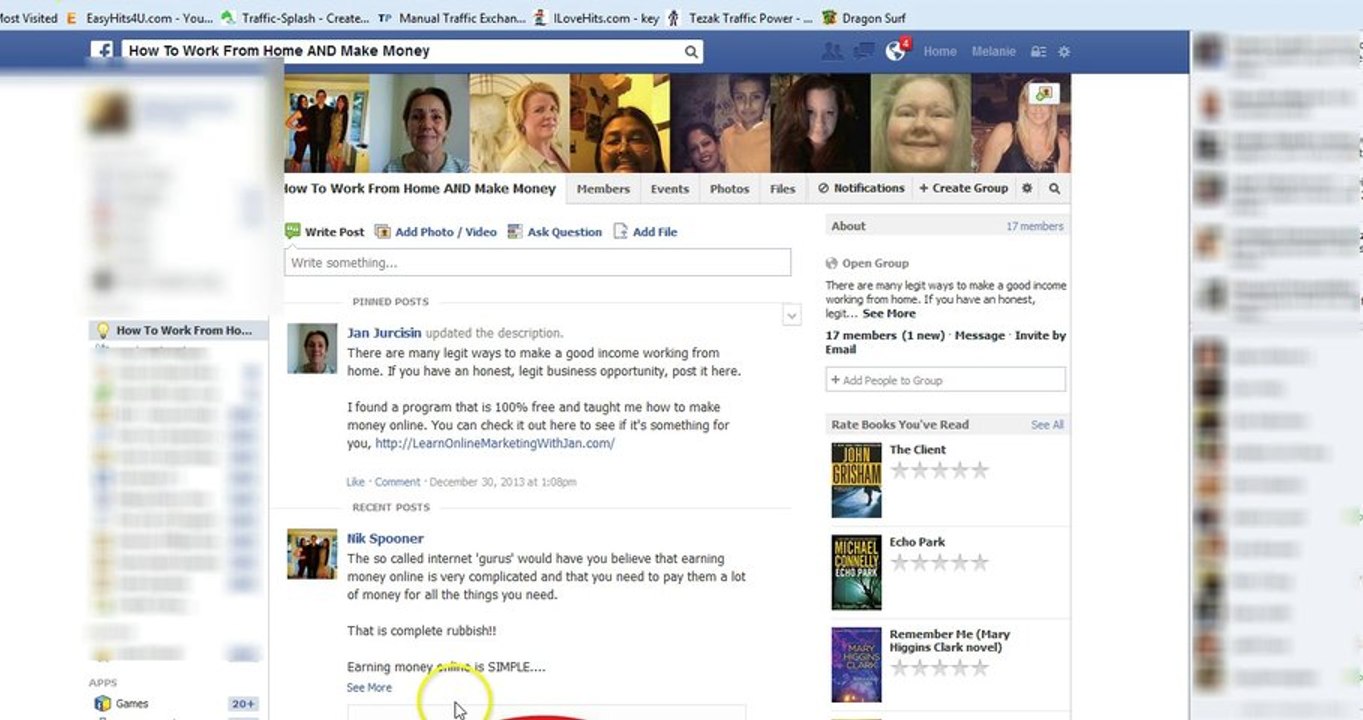
Task: Open the notifications globe with 4 badge
Action: [896, 50]
